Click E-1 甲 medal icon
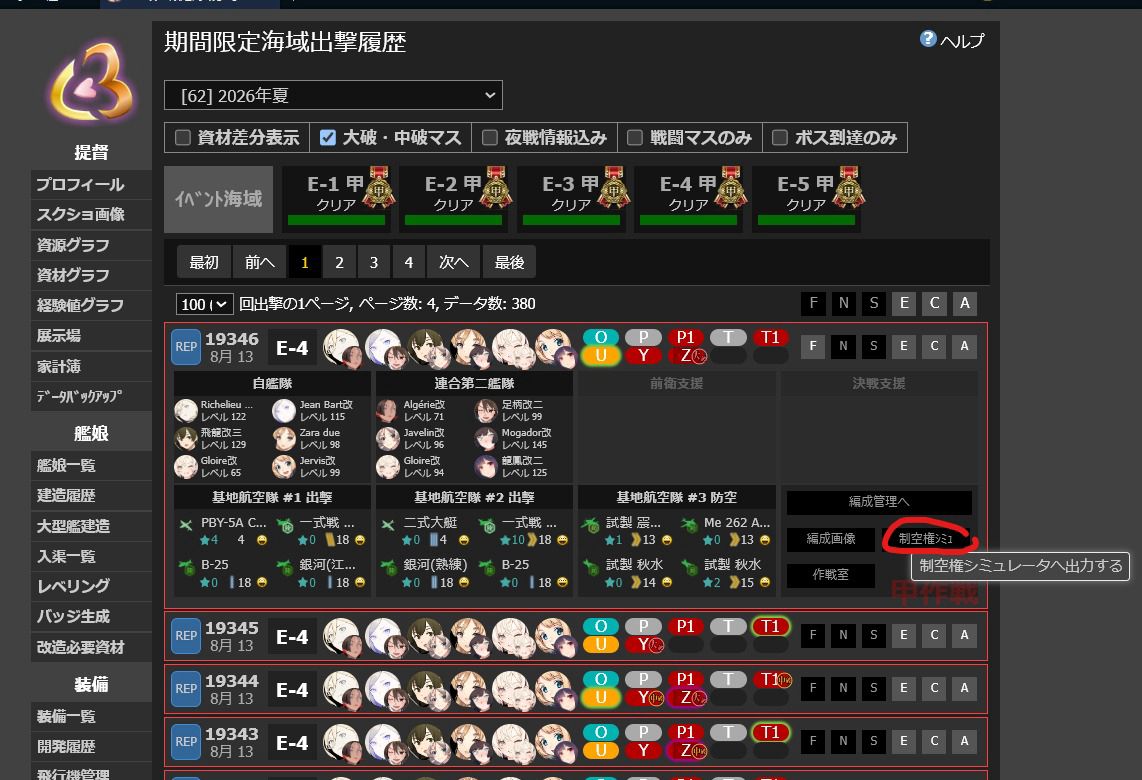This screenshot has height=780, width=1142. (379, 187)
